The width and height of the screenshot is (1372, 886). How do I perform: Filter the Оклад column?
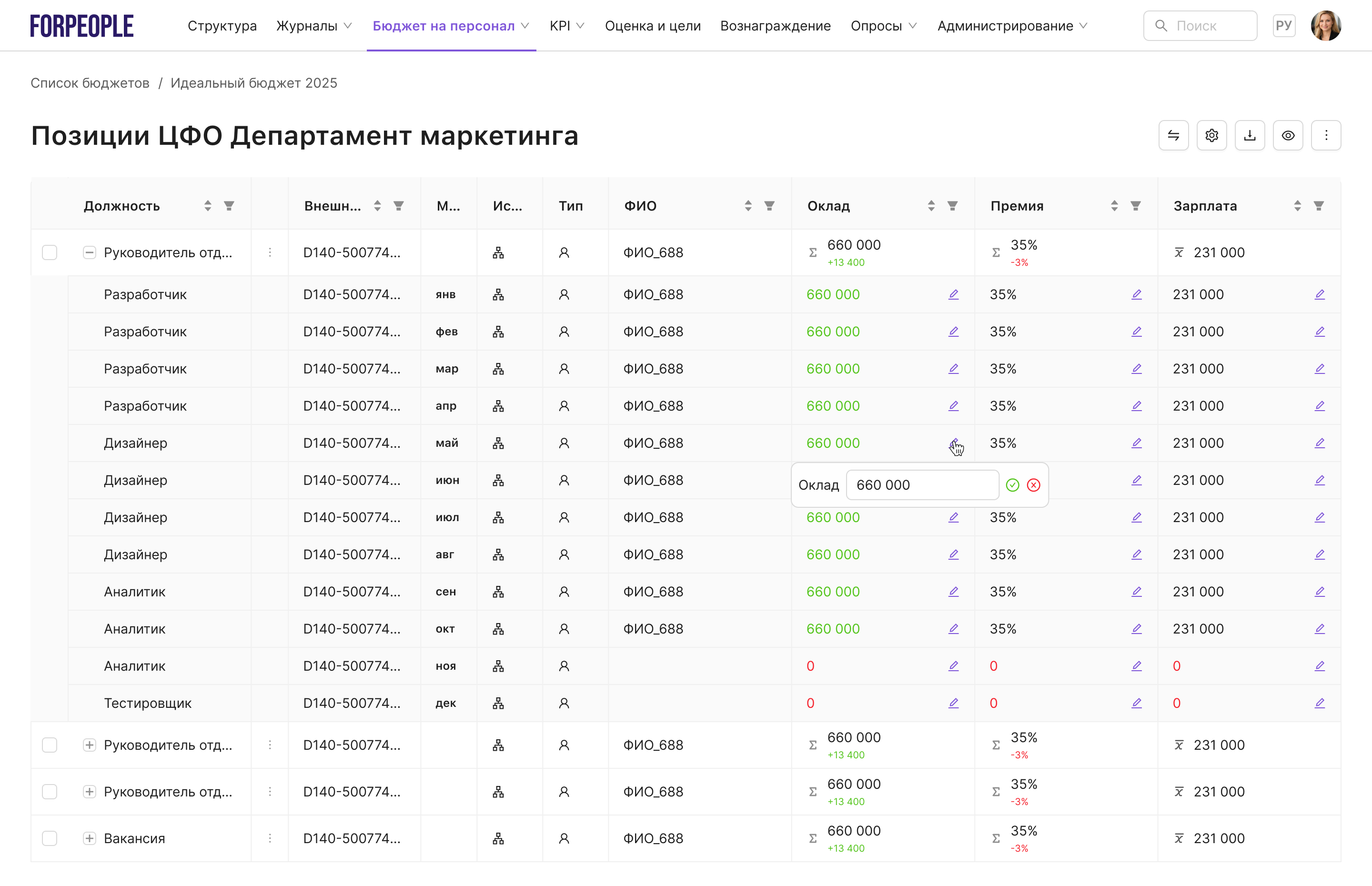(952, 206)
